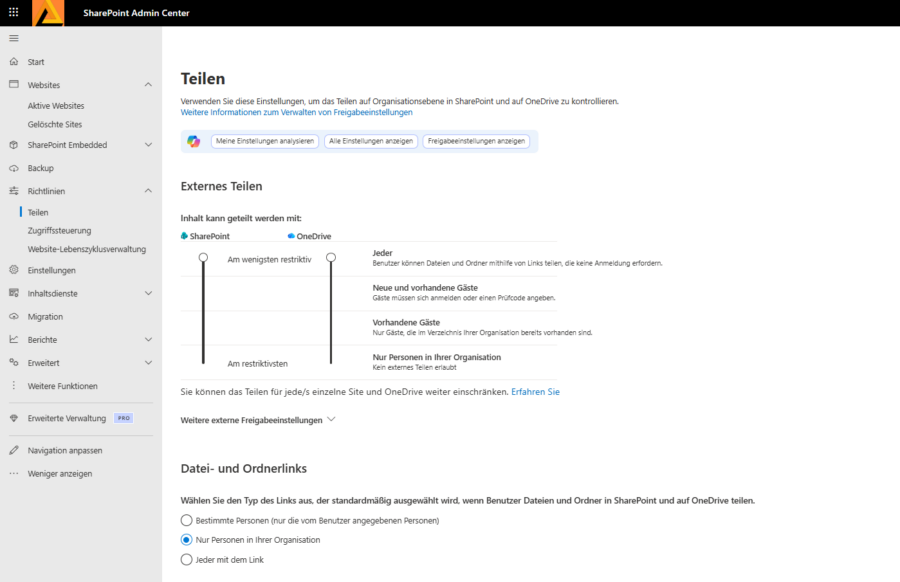Click the Erweiterte Verwaltung diamond icon
The height and width of the screenshot is (582, 900).
14,418
